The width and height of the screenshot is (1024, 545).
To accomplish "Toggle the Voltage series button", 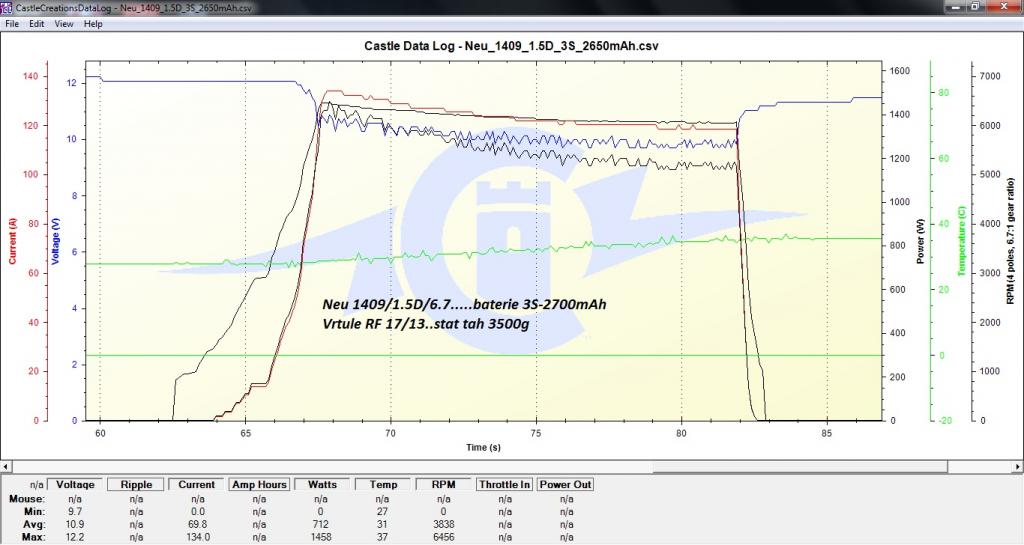I will point(73,484).
